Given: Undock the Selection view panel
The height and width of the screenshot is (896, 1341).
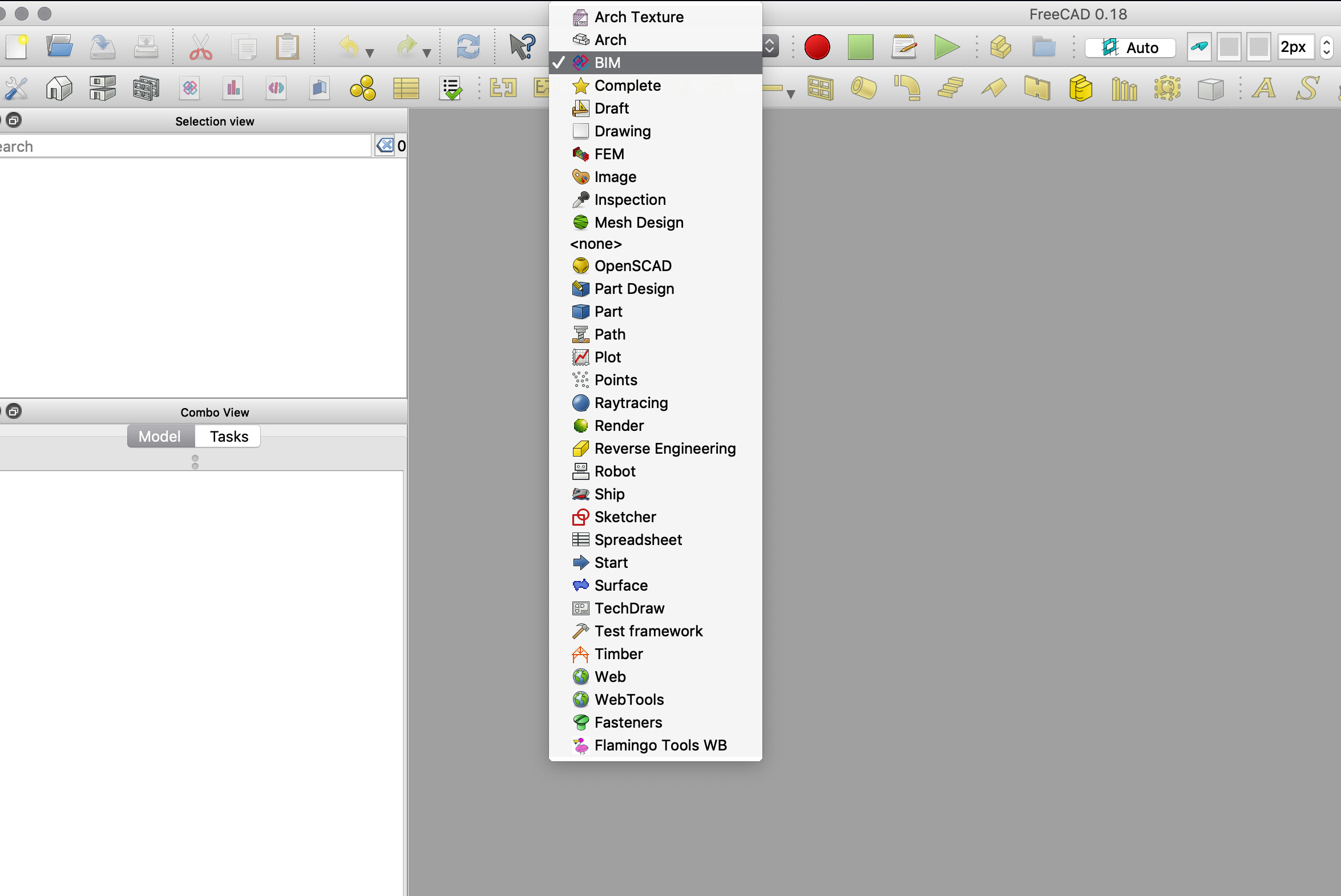Looking at the screenshot, I should [14, 120].
